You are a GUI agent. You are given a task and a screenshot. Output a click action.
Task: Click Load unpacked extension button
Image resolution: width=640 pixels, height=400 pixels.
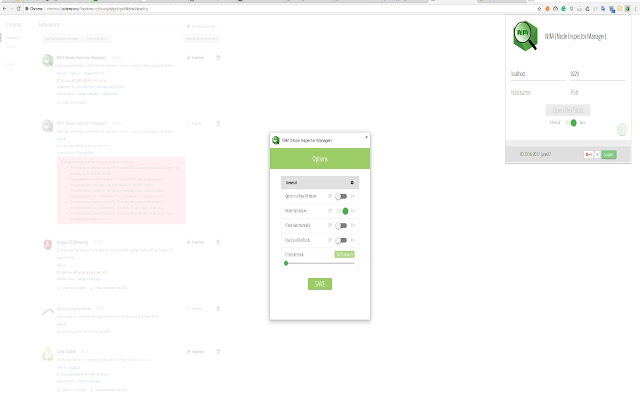click(62, 39)
